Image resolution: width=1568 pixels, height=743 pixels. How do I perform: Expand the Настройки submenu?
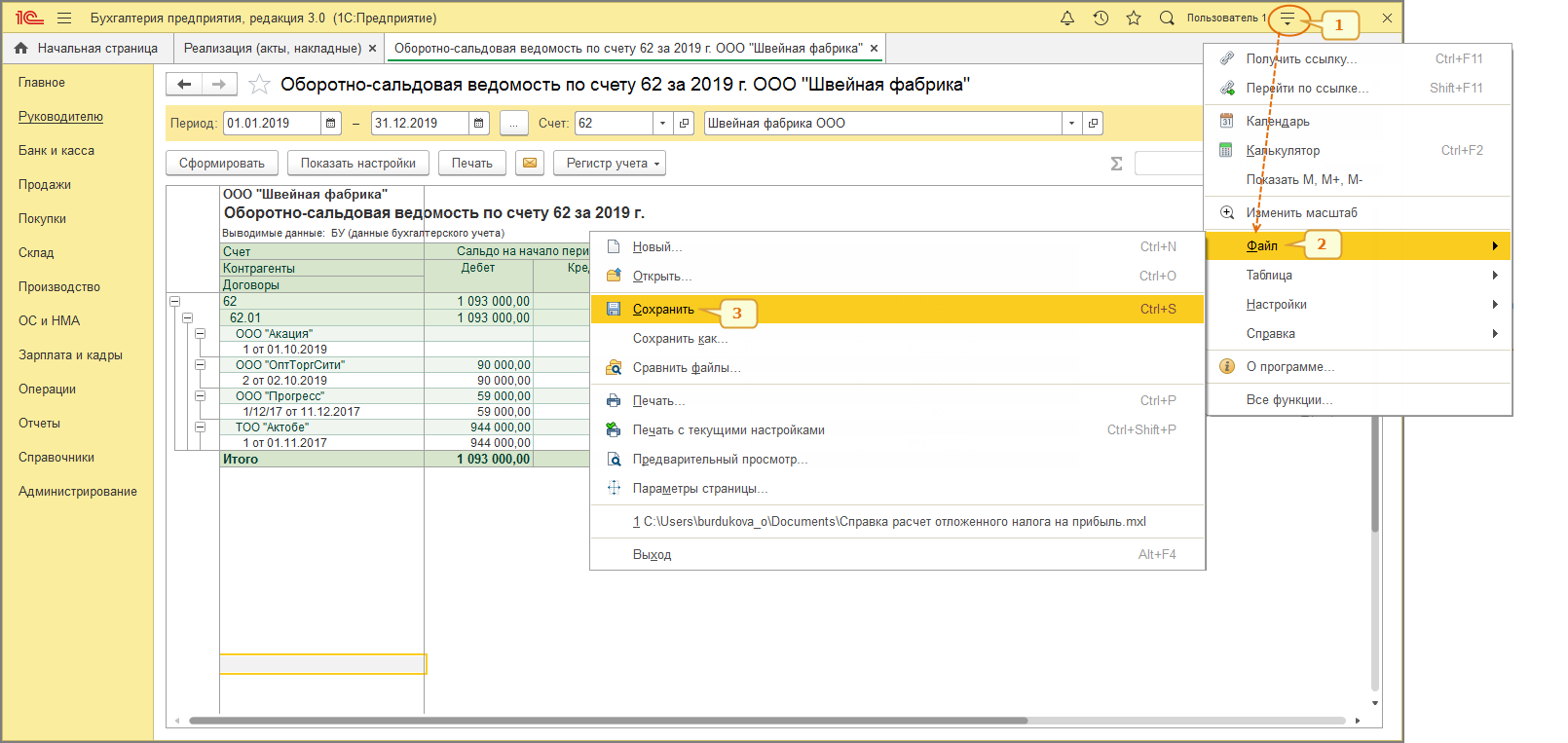click(1359, 304)
